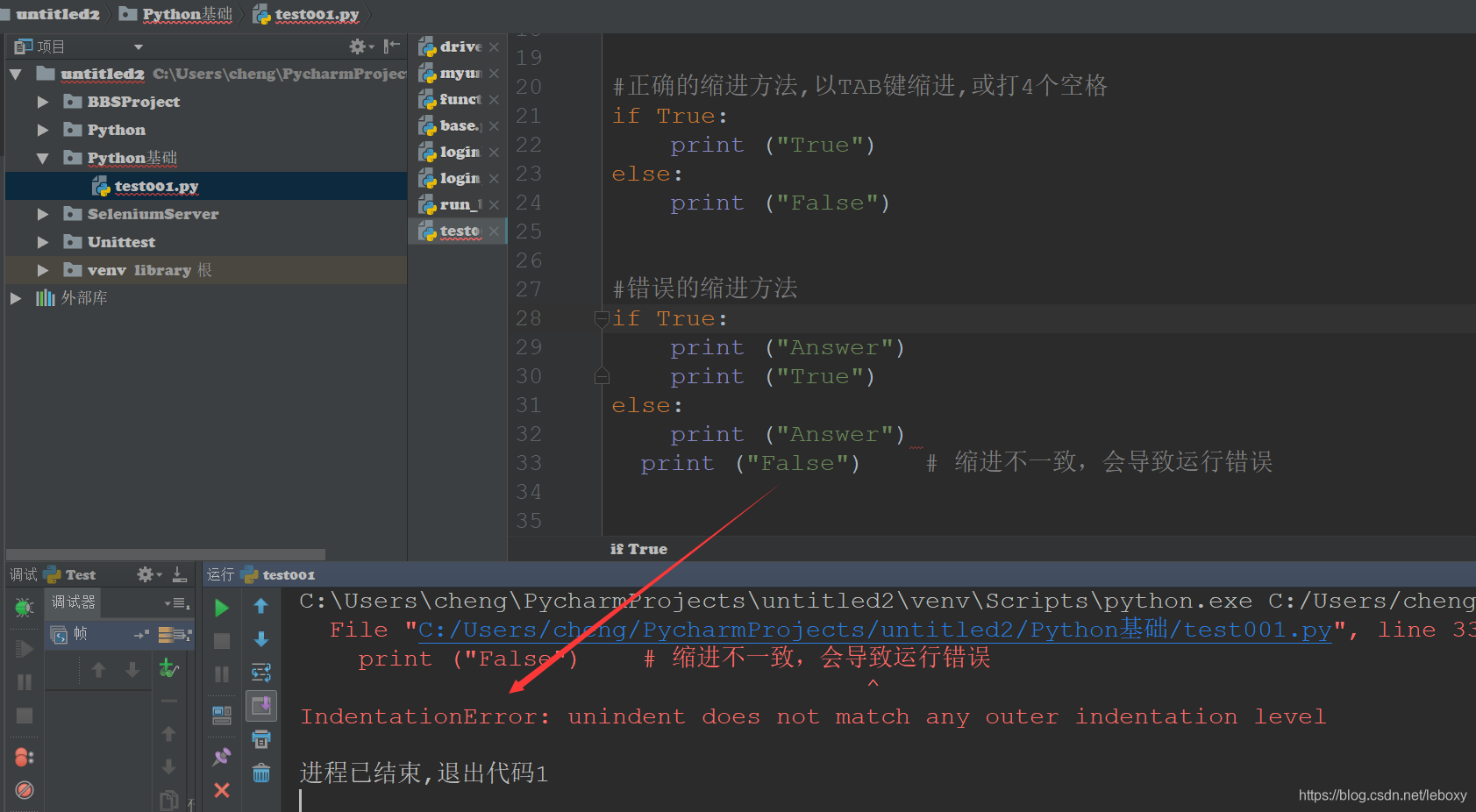
Task: Select the Unittest folder row
Action: [206, 242]
